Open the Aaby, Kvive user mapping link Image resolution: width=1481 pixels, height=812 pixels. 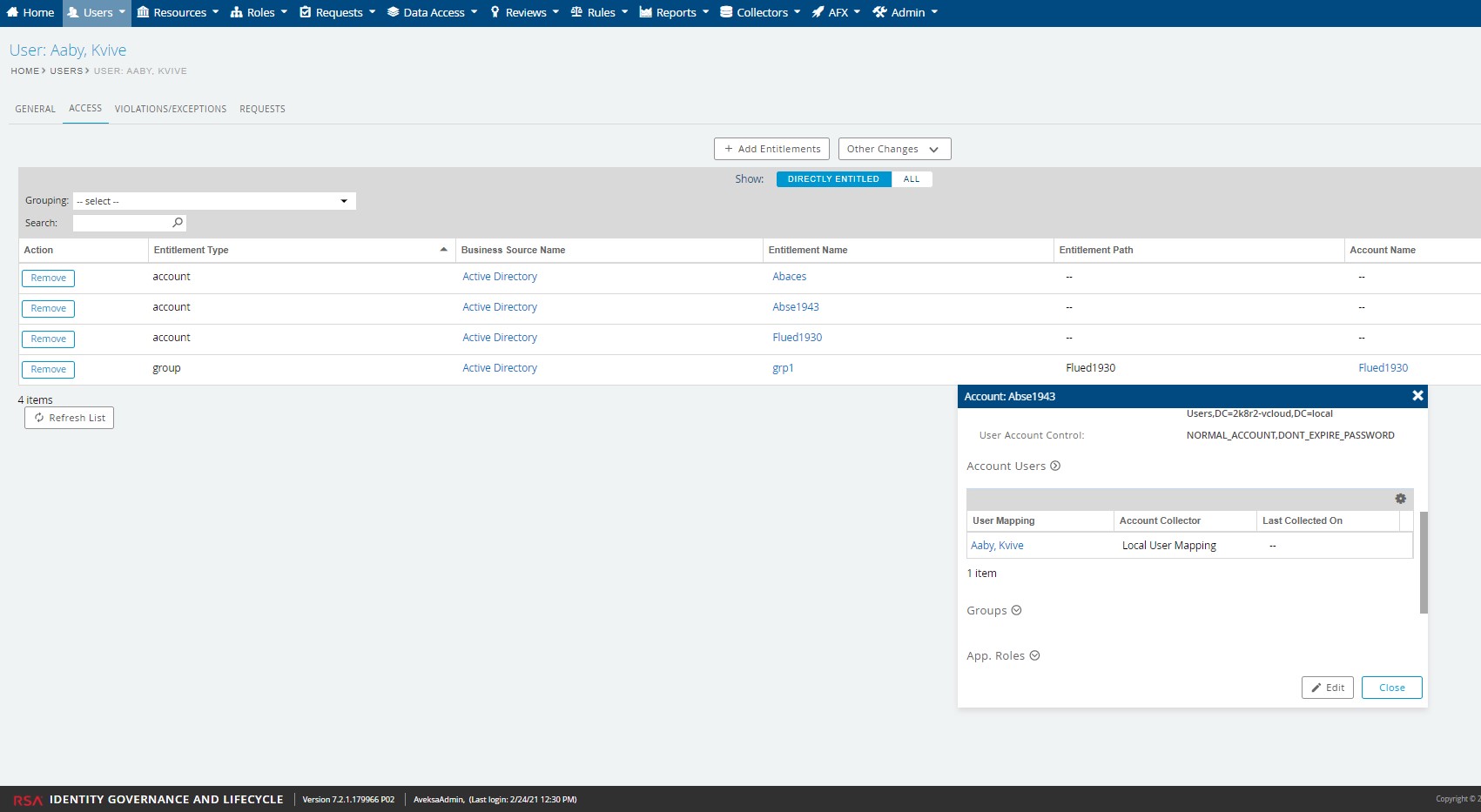pyautogui.click(x=997, y=546)
